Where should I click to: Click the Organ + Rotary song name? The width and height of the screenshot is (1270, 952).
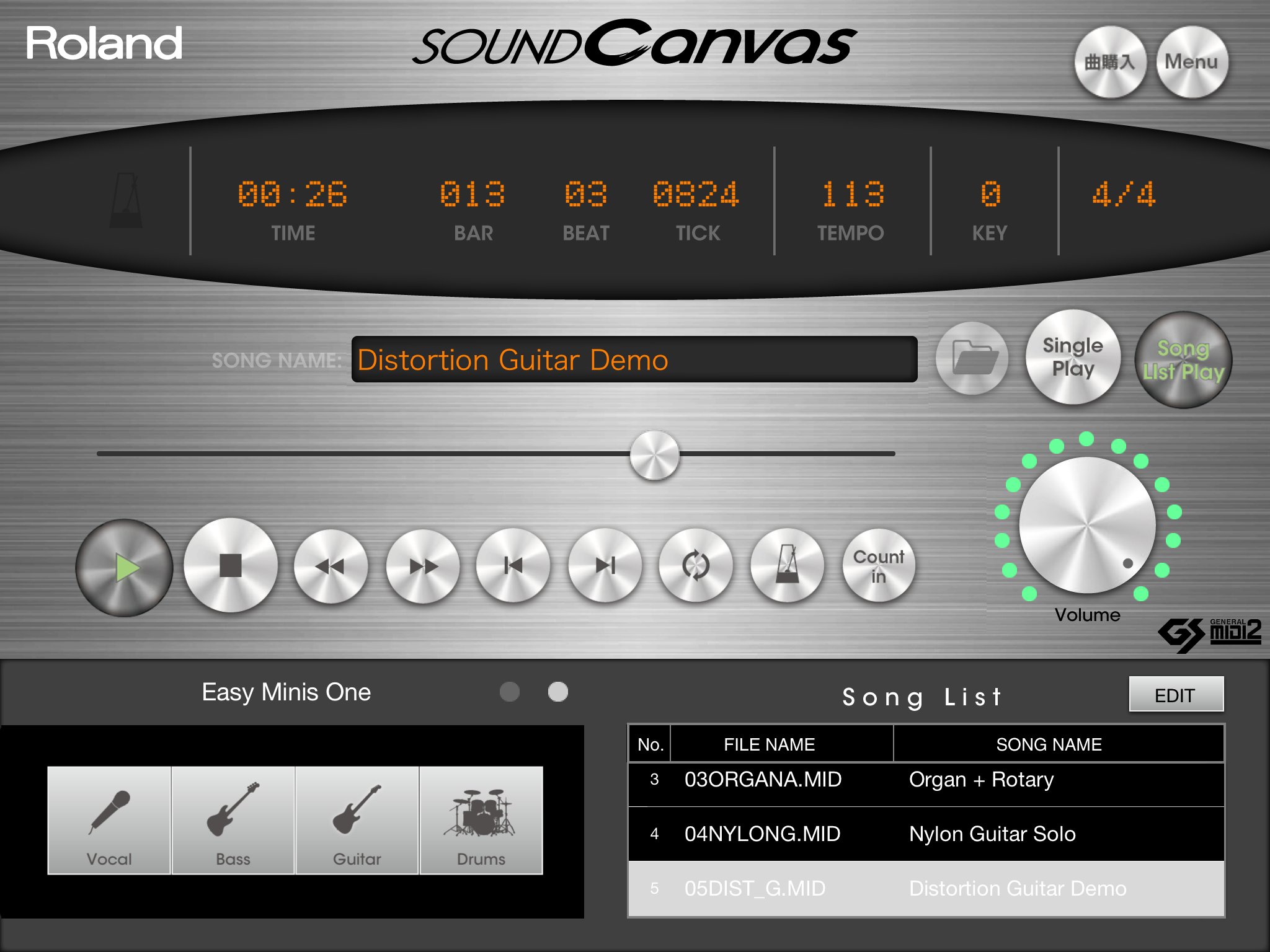coord(981,780)
